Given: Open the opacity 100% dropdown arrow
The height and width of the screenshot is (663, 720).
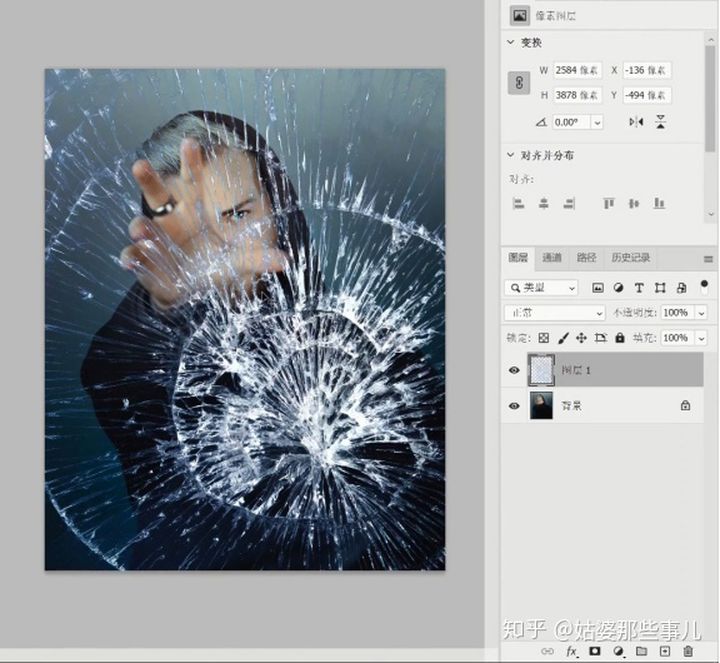Looking at the screenshot, I should point(701,313).
